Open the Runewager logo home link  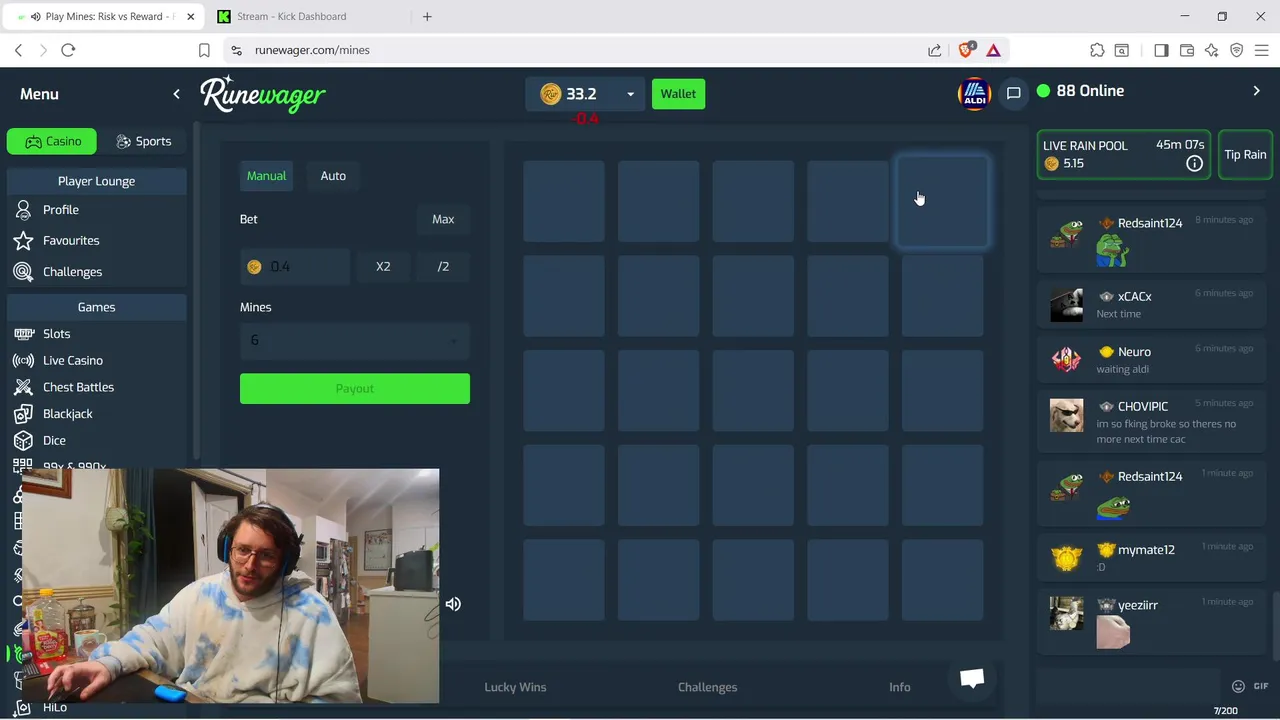pos(263,94)
